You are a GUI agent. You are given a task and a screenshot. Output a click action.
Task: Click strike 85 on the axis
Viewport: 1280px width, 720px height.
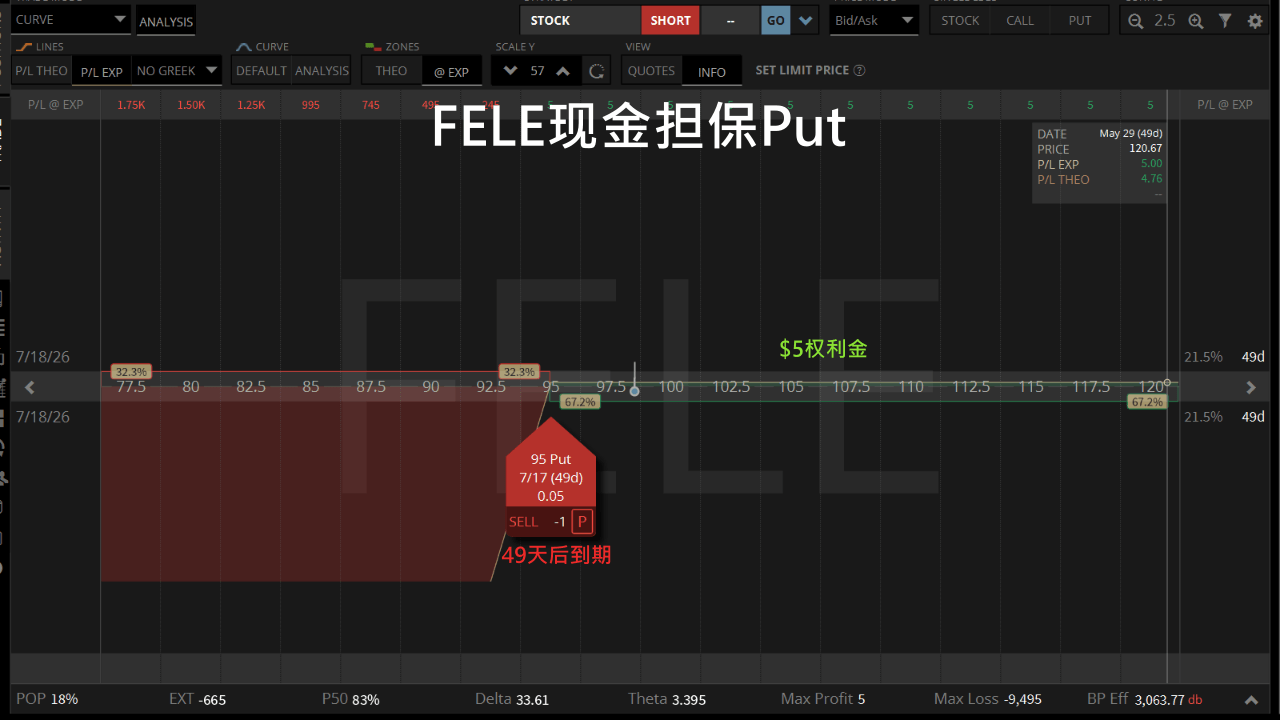tap(311, 387)
